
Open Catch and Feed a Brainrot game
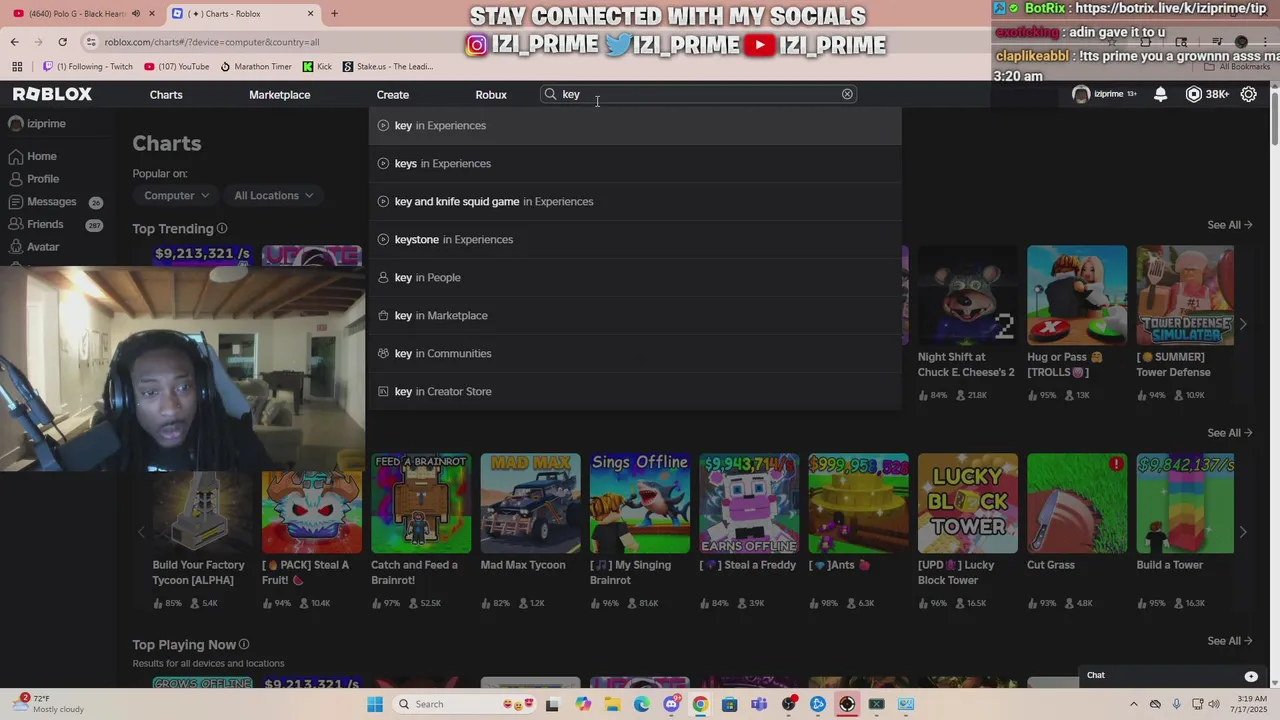pos(421,504)
